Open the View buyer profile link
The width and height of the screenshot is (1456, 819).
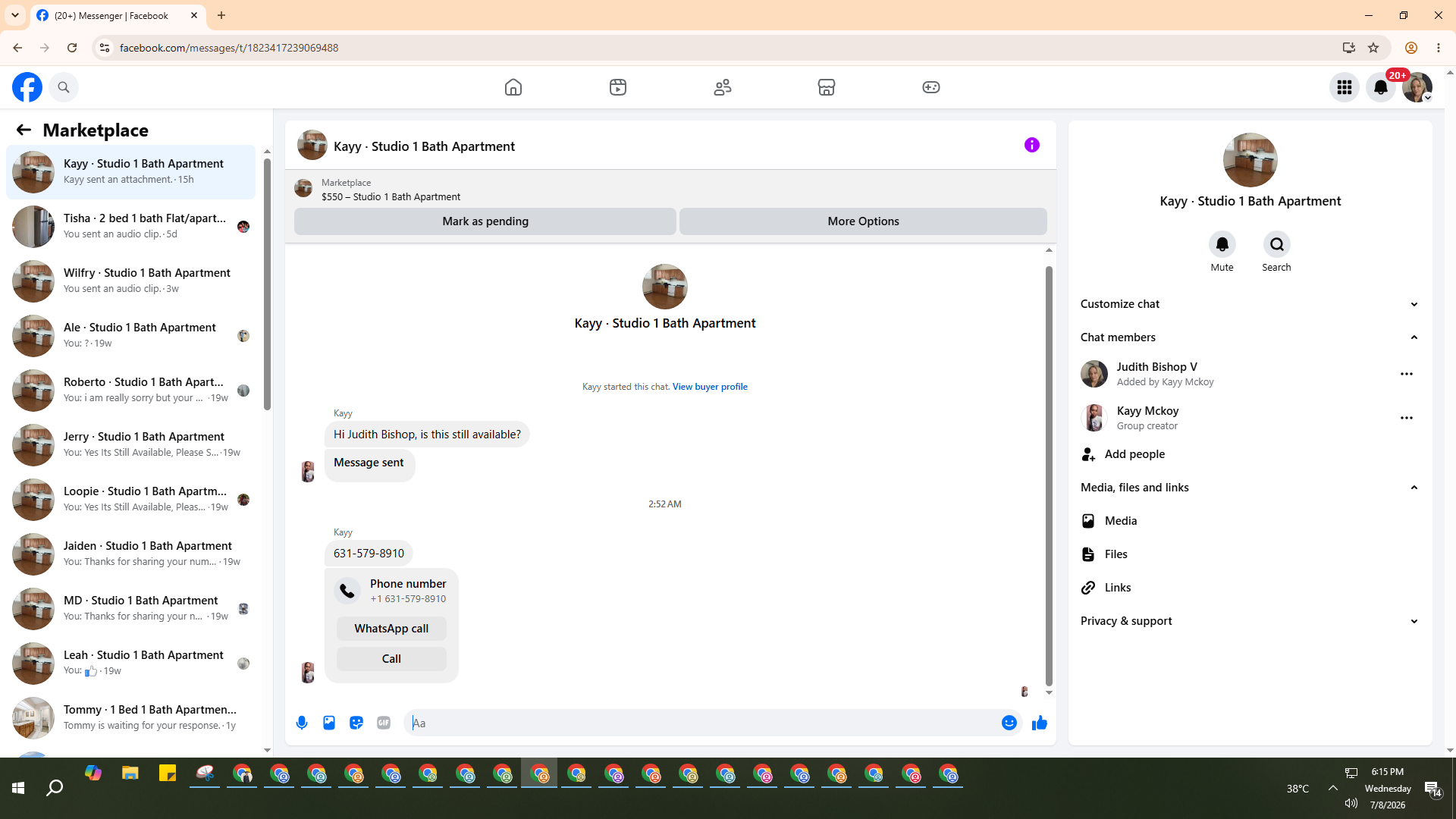pos(710,387)
